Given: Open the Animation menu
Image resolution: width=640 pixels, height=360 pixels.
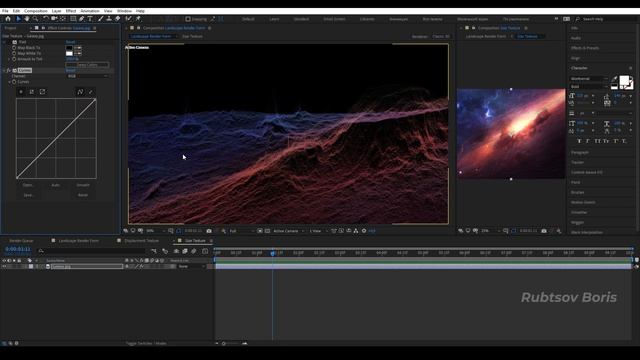Looking at the screenshot, I should 90,11.
